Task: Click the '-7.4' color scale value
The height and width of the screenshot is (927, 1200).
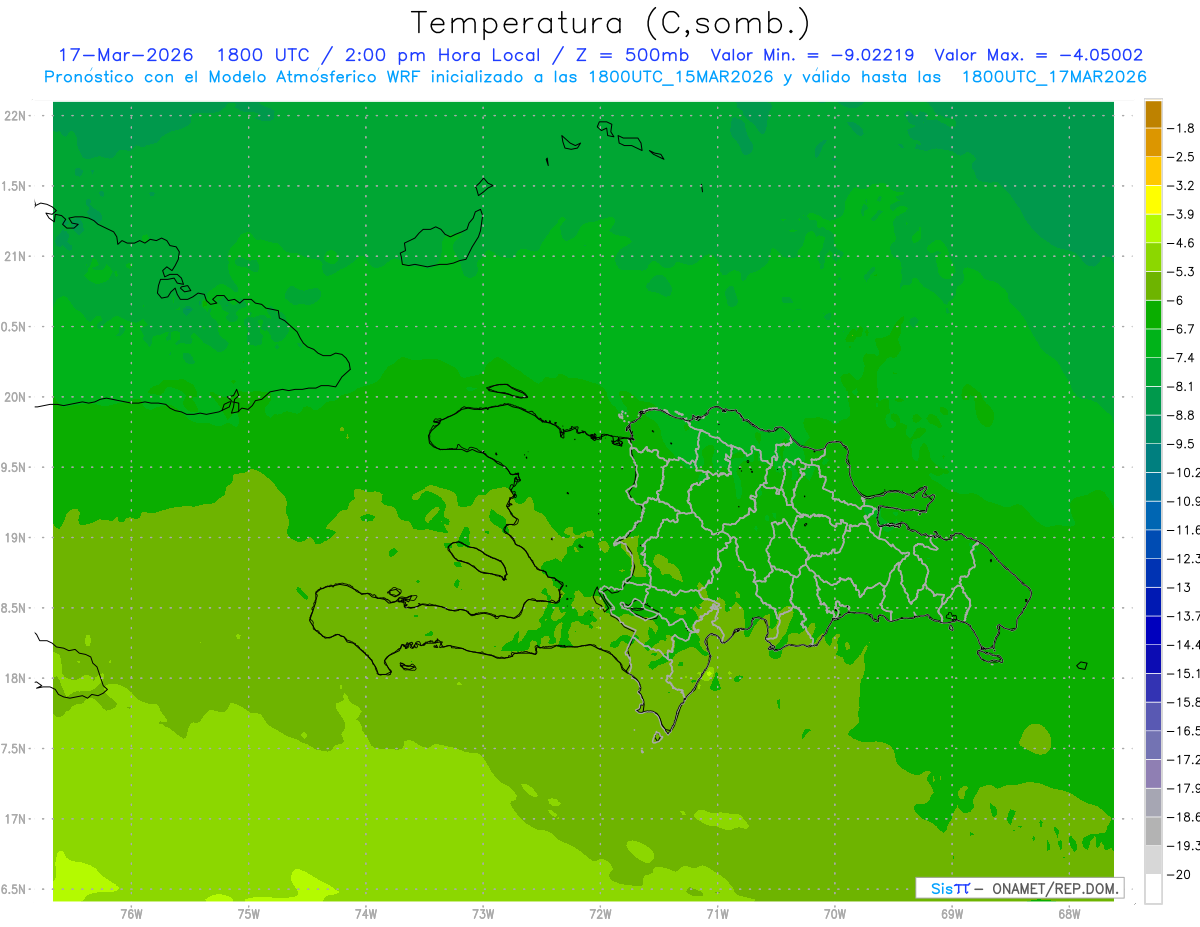Action: click(1182, 358)
